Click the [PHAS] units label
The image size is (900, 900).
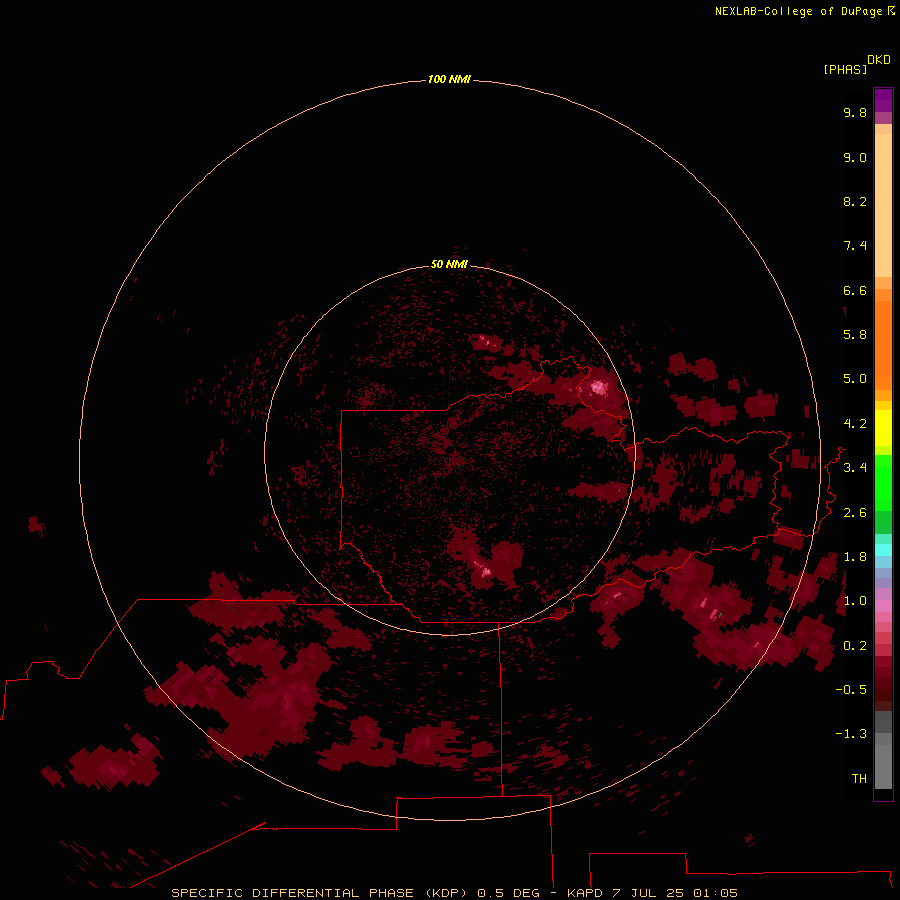845,69
